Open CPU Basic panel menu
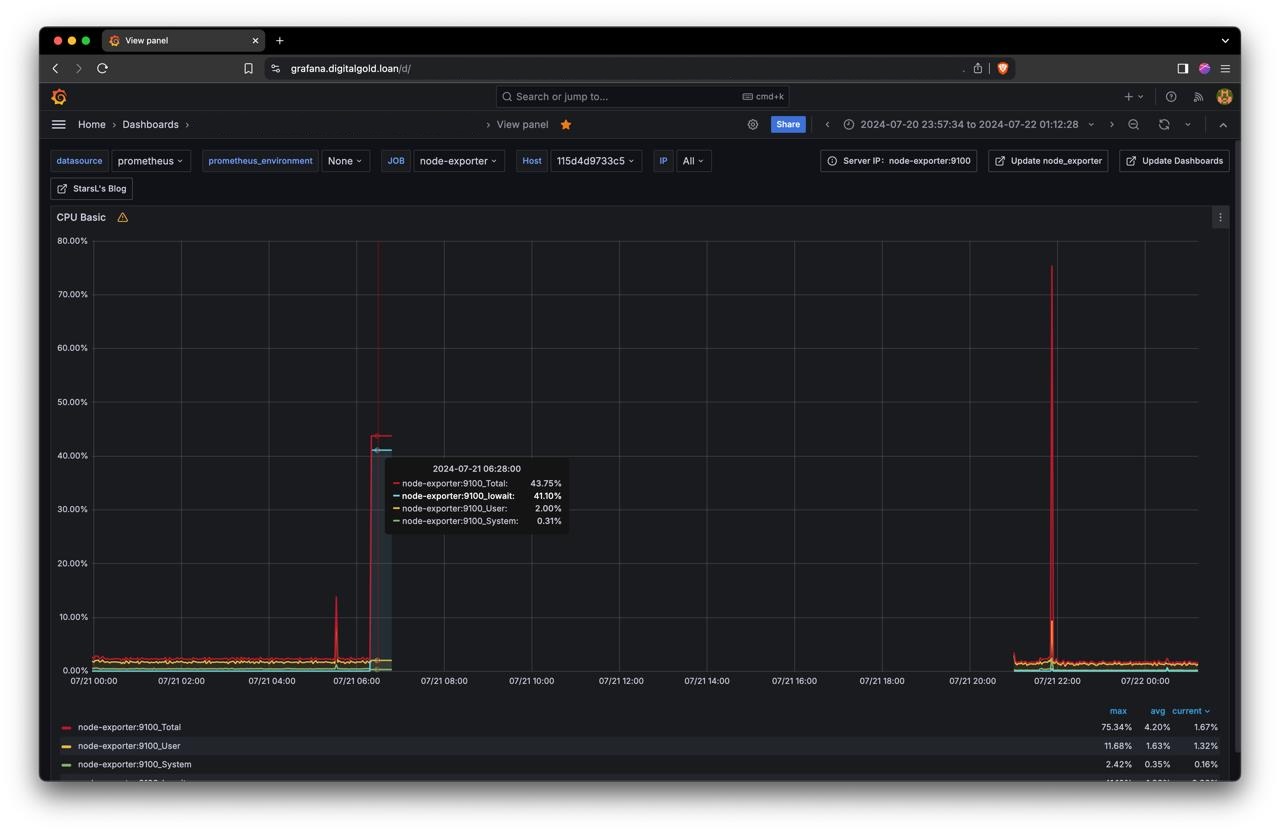The image size is (1280, 833). tap(1220, 217)
